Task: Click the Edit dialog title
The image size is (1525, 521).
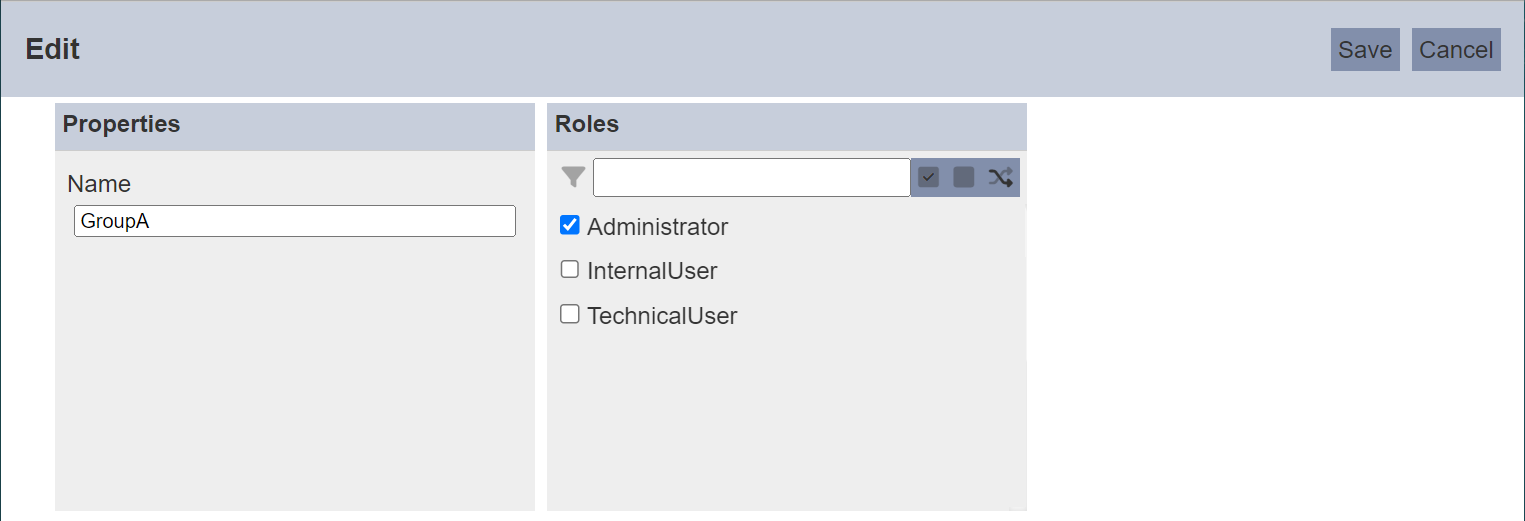Action: pyautogui.click(x=53, y=49)
